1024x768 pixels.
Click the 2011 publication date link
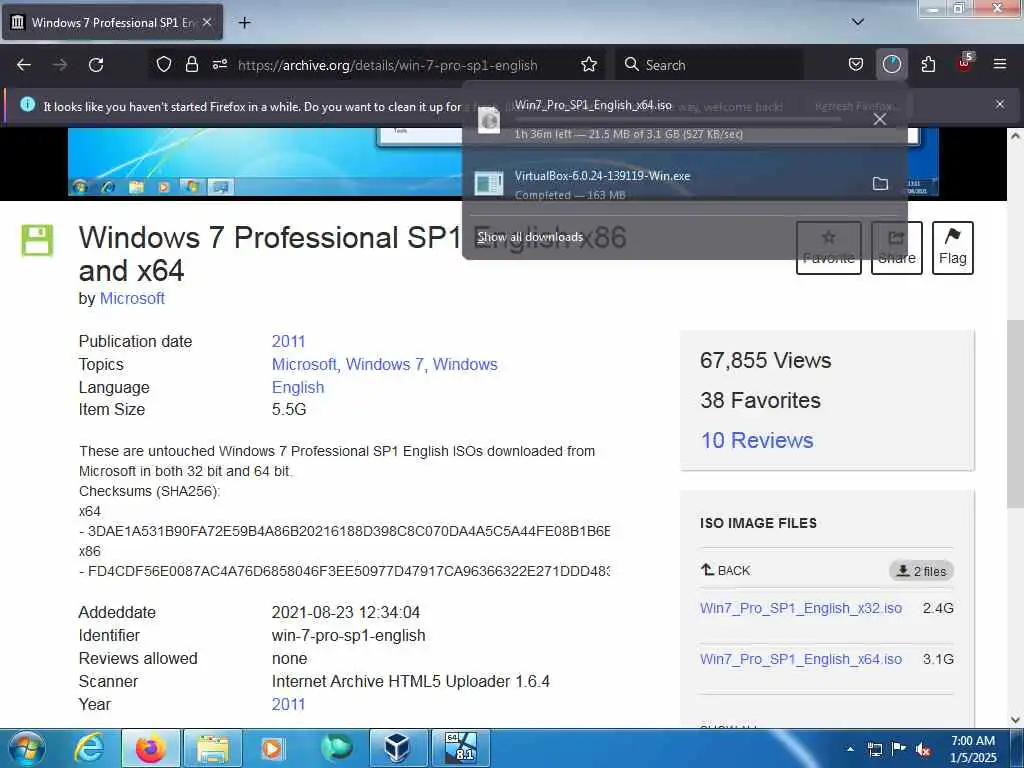tap(289, 342)
